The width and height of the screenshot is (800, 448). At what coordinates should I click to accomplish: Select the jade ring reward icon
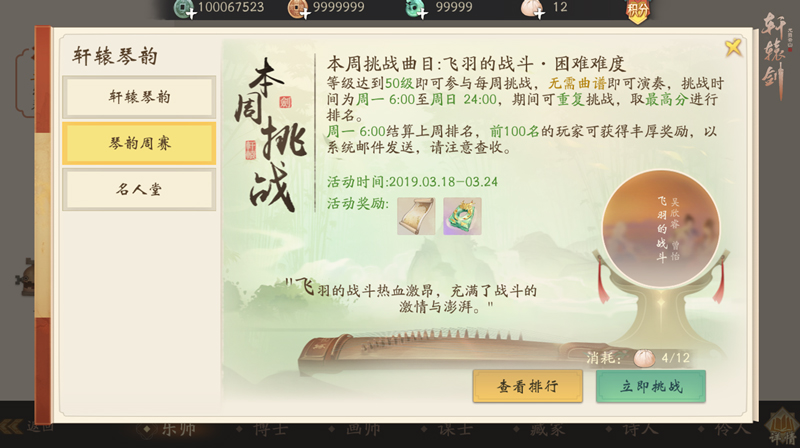pyautogui.click(x=462, y=216)
